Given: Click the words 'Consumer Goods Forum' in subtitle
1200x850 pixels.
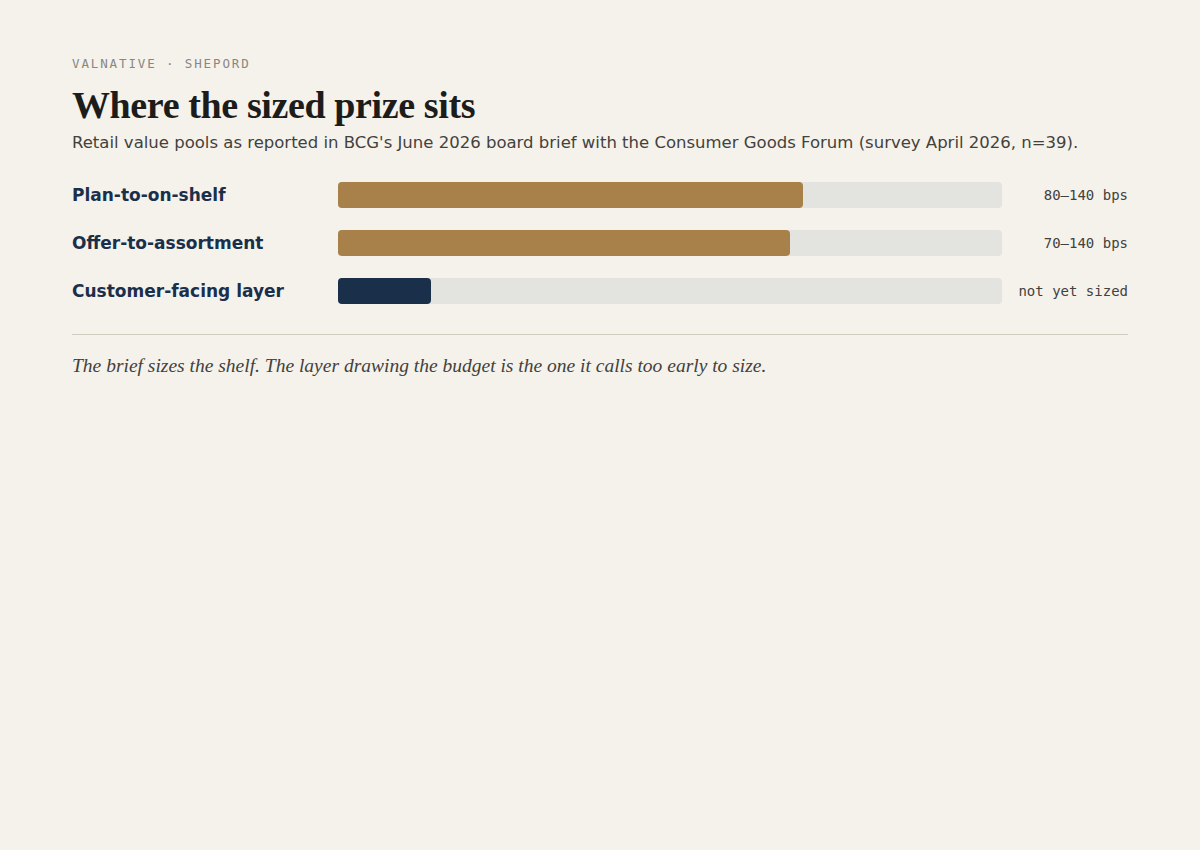Looking at the screenshot, I should coord(754,142).
